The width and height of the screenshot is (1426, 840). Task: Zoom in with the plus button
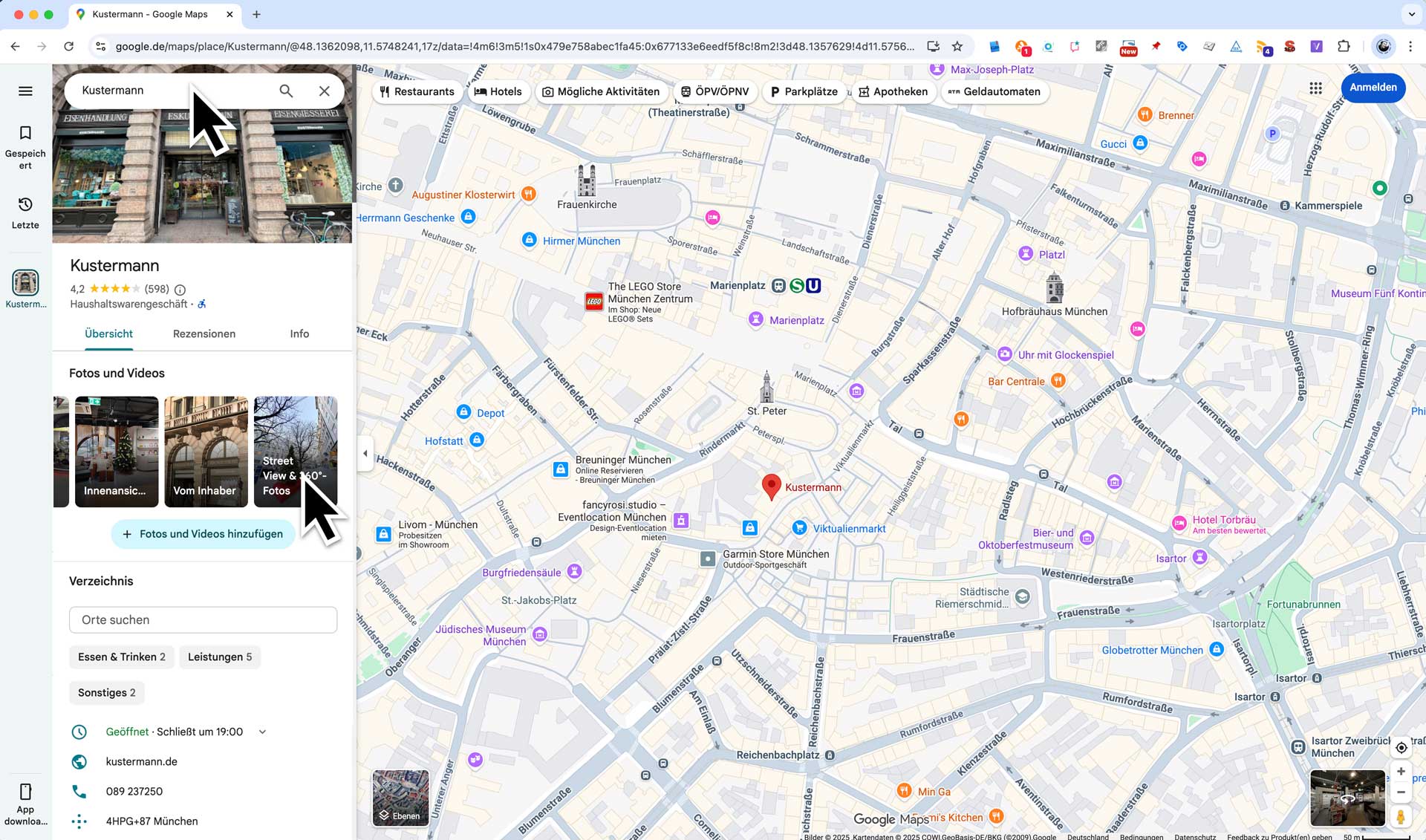point(1401,772)
